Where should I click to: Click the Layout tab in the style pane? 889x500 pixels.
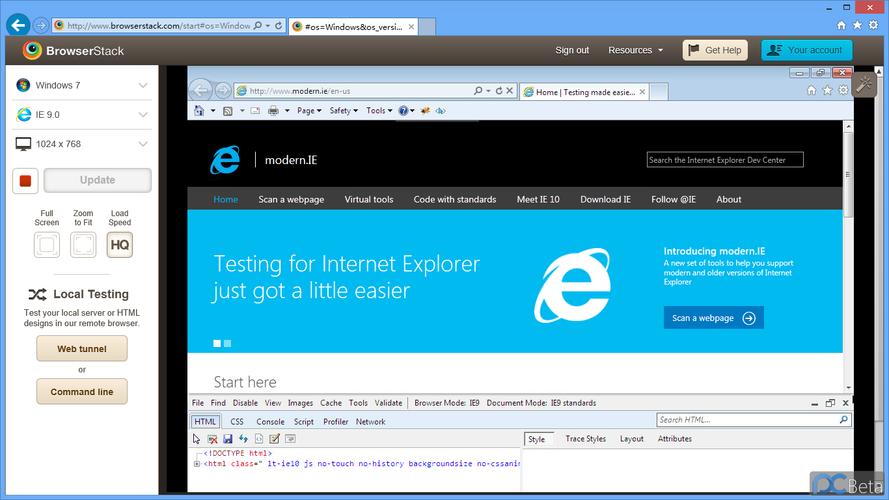(x=632, y=439)
